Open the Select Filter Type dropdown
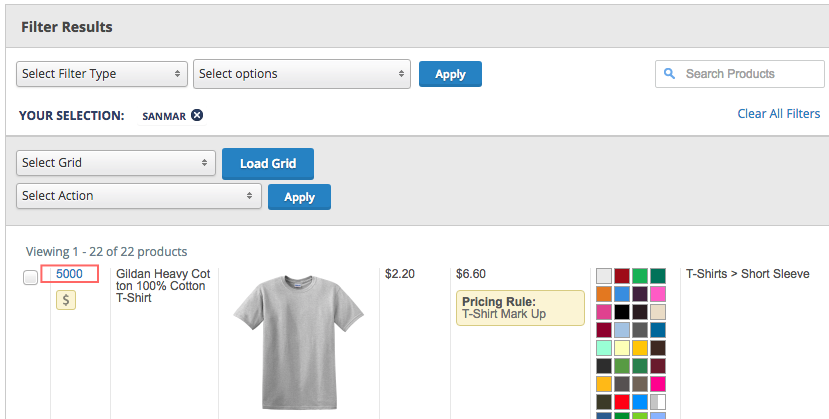Screen dimensions: 829x419 coord(102,74)
